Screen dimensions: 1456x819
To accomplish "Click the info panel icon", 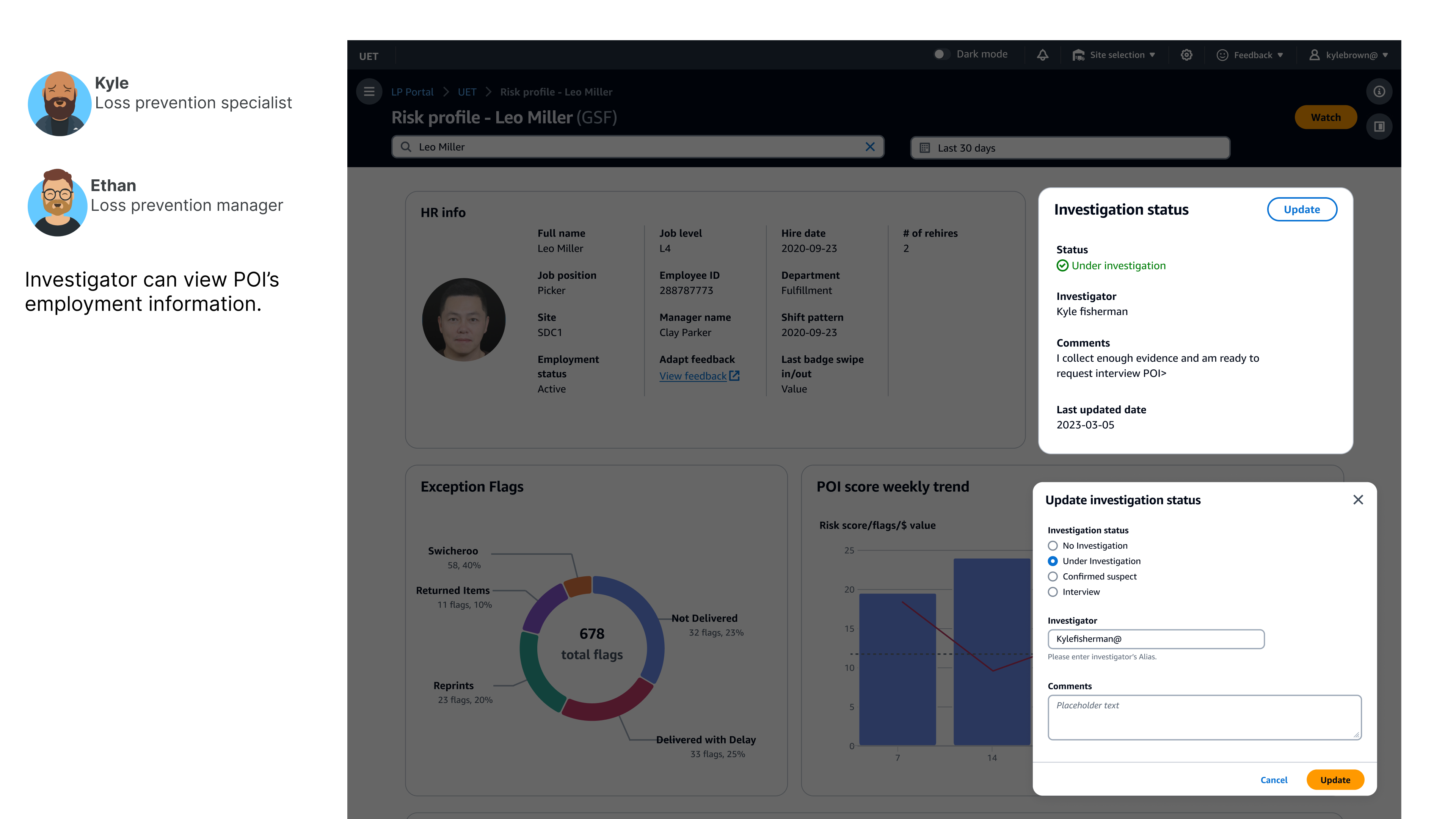I will 1379,91.
